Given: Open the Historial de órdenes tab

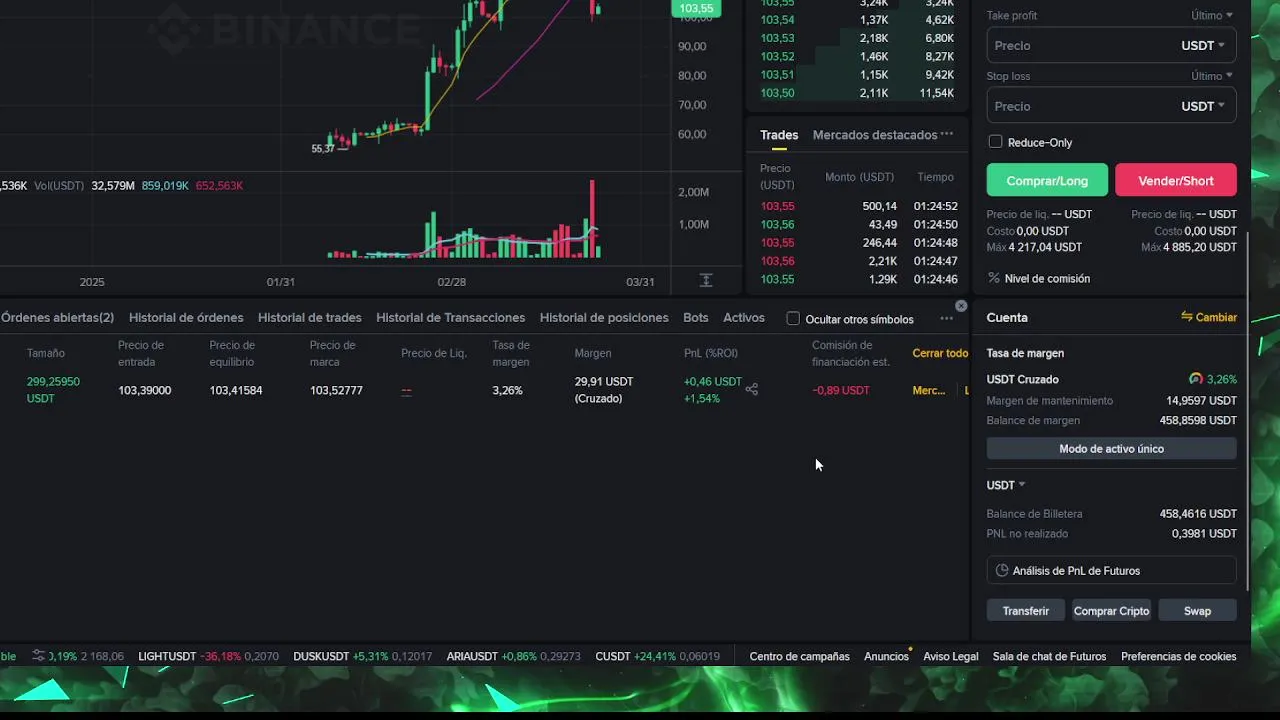Looking at the screenshot, I should [186, 318].
